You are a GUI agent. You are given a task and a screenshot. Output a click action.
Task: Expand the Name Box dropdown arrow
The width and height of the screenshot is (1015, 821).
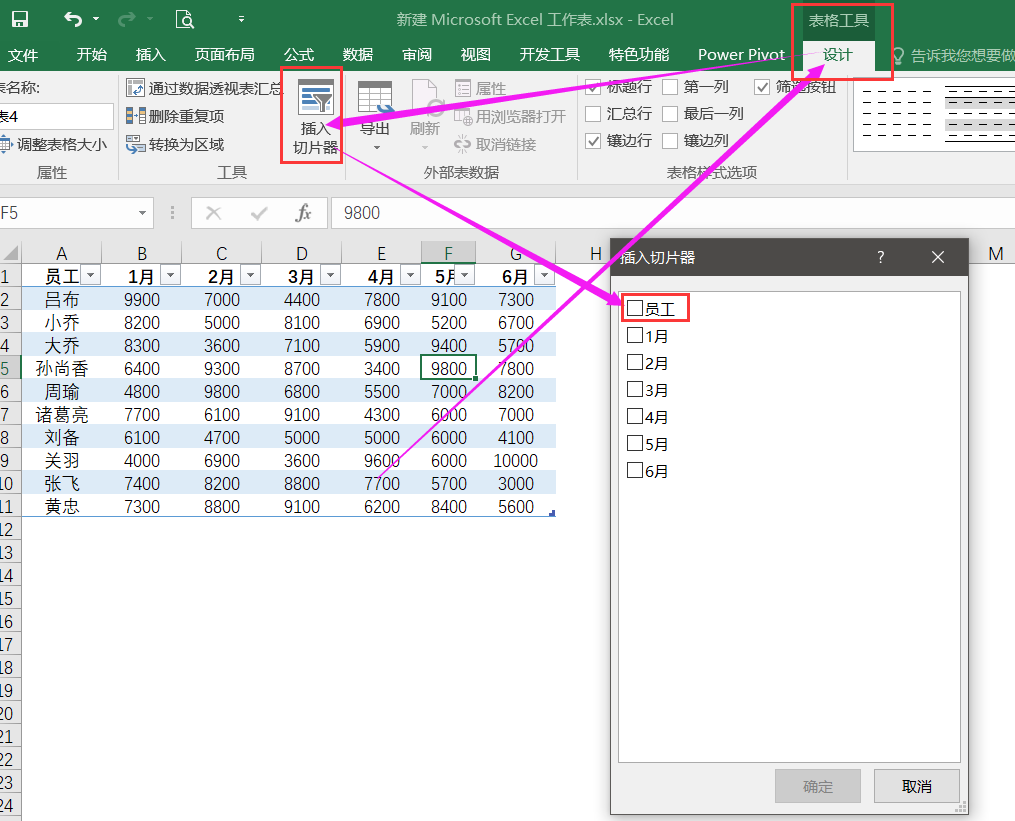142,213
